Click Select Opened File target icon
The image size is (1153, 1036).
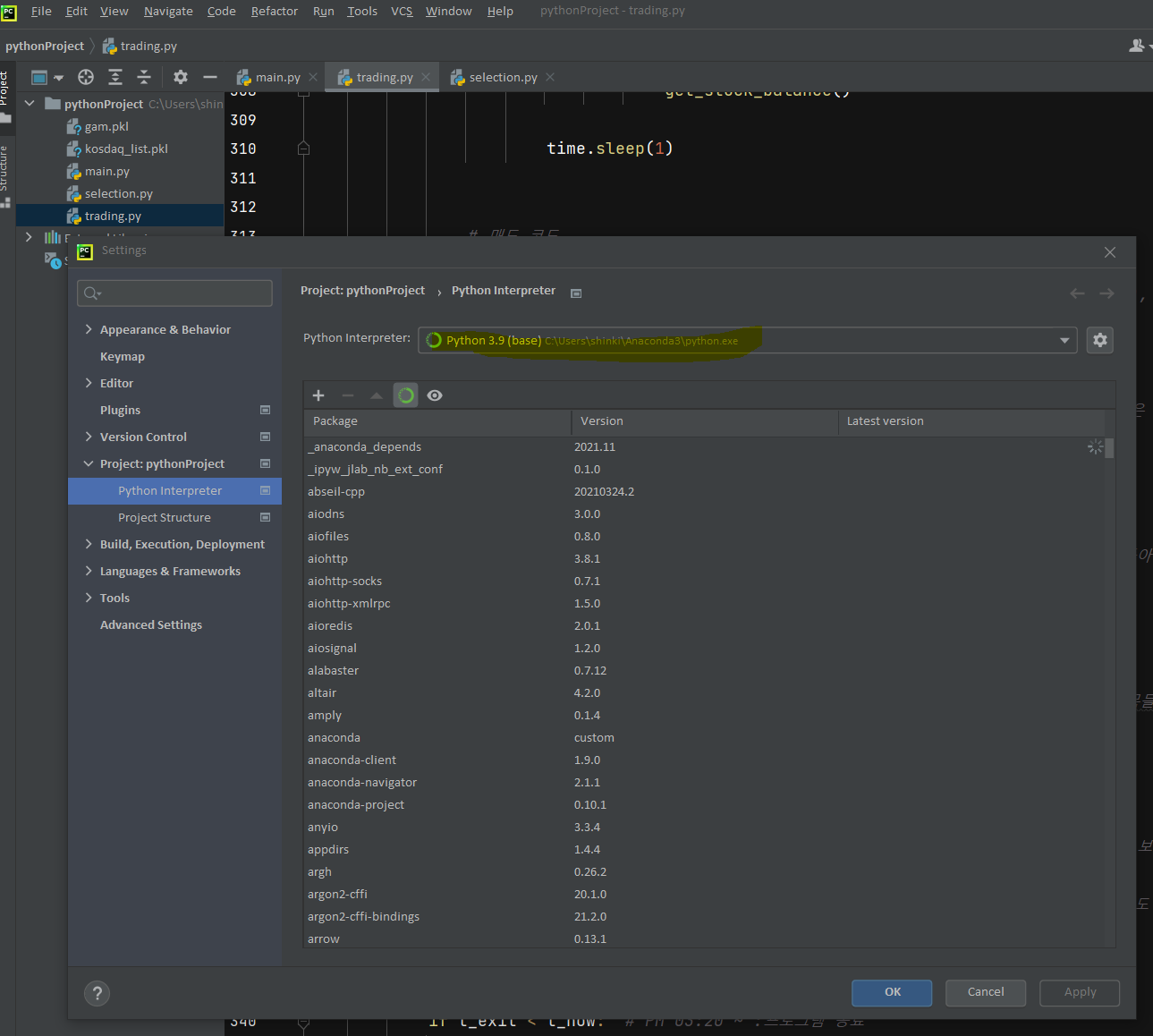(x=86, y=77)
